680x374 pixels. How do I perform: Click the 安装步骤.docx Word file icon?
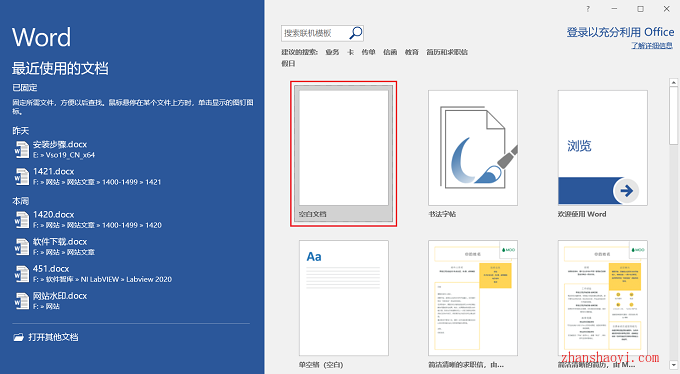click(22, 150)
